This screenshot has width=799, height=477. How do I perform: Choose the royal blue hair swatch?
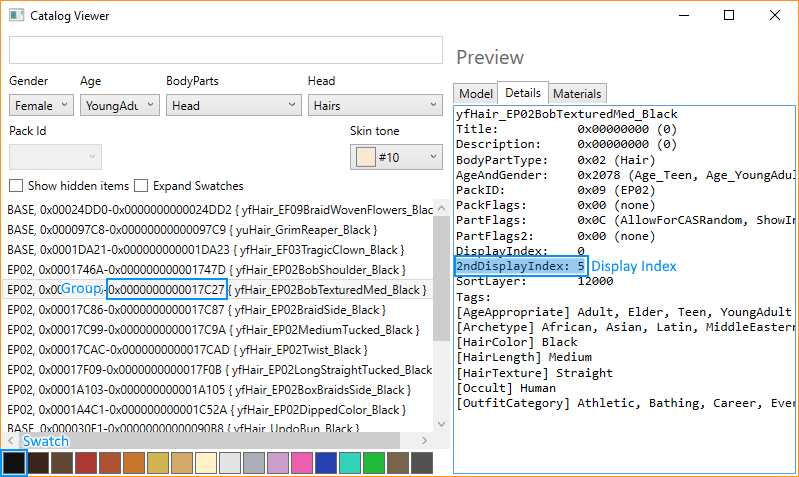click(324, 463)
